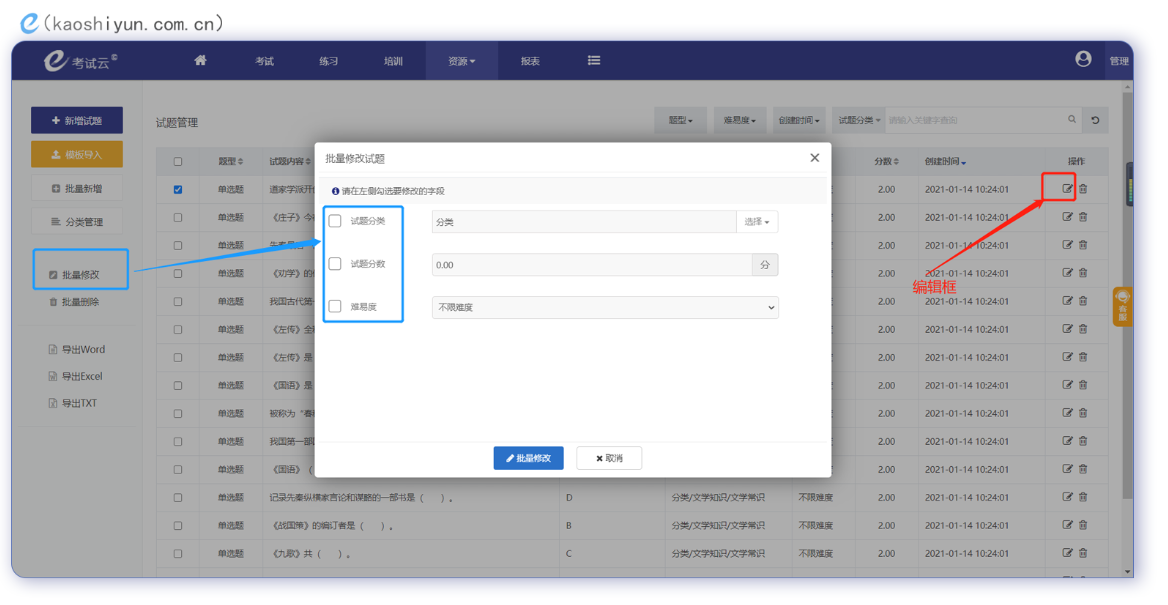The width and height of the screenshot is (1168, 605).
Task: Open the list menu icon in navbar
Action: [594, 60]
